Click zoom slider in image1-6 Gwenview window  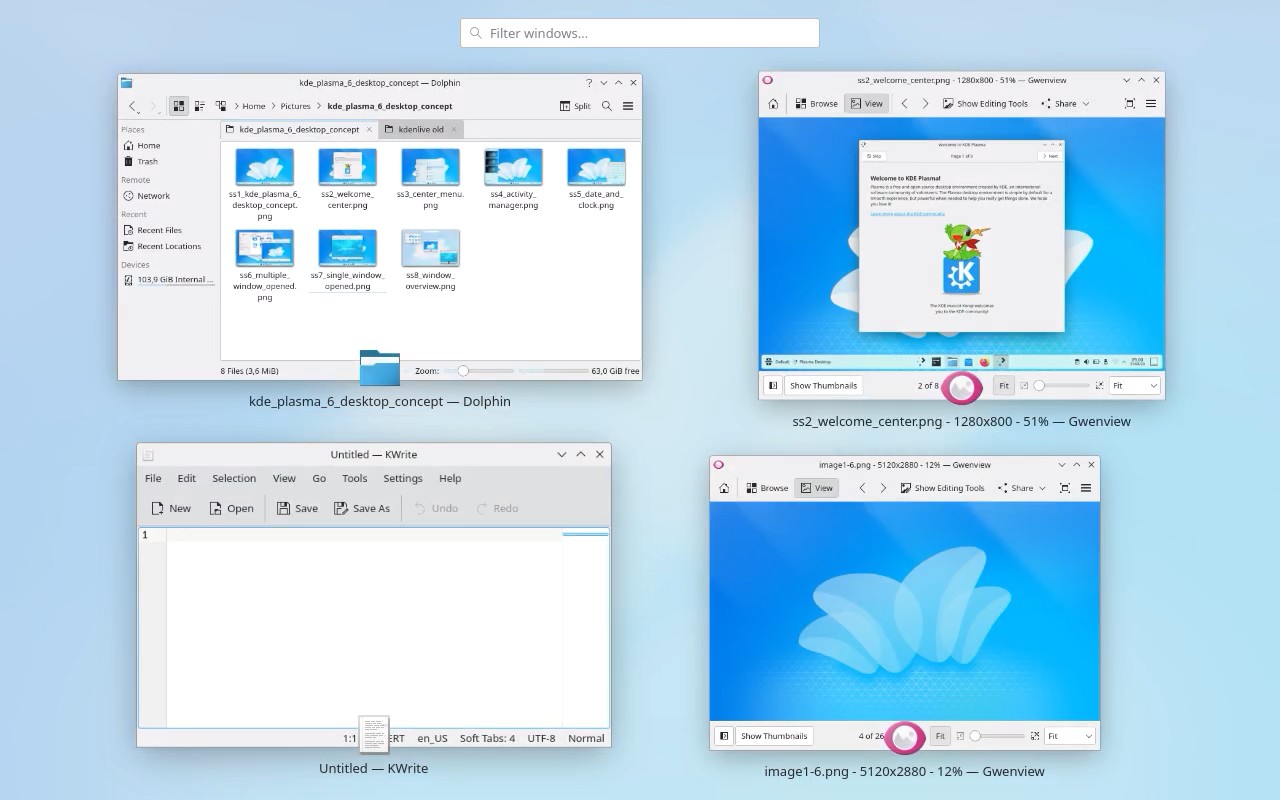click(997, 736)
